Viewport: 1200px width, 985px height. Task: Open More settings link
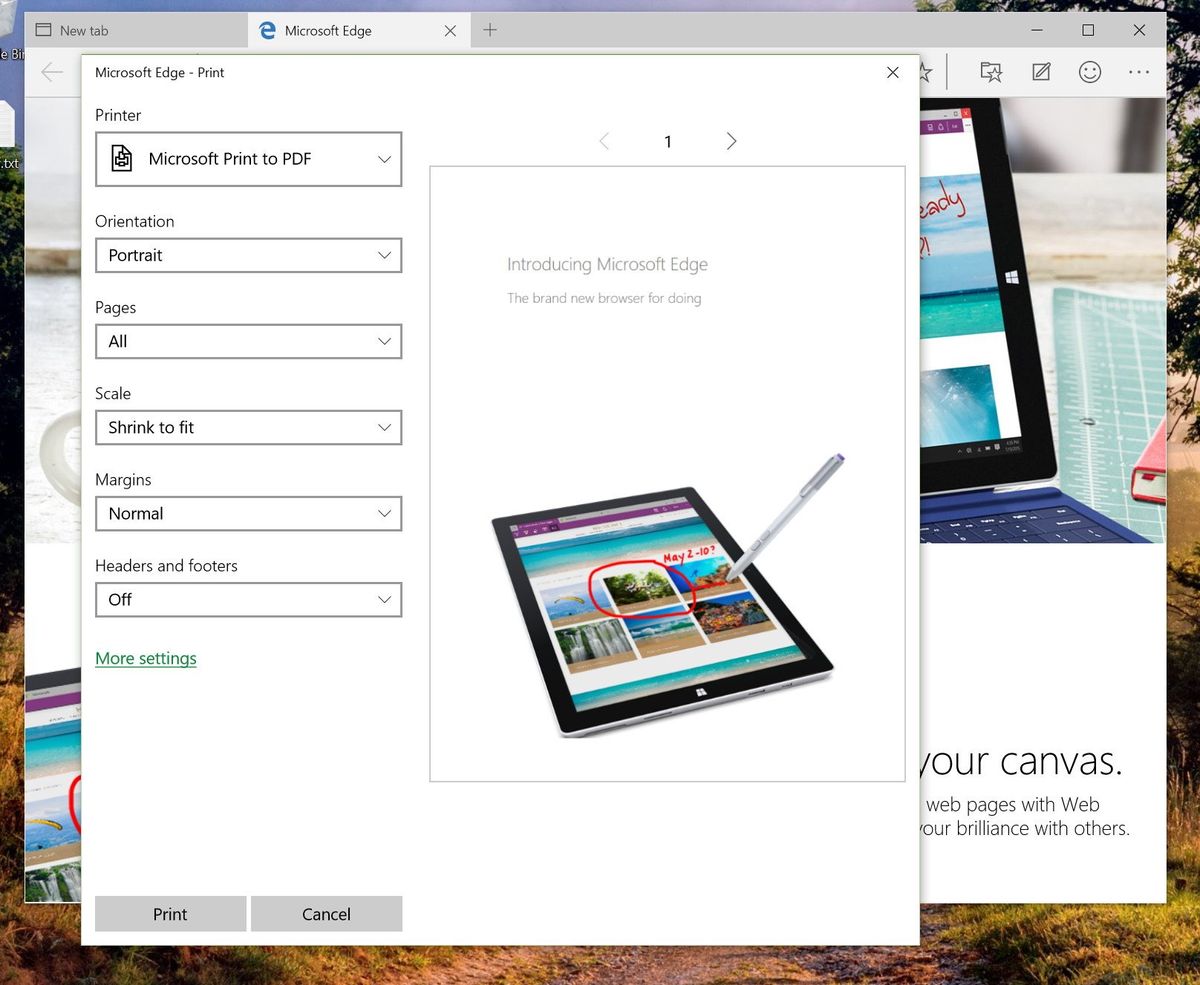145,658
